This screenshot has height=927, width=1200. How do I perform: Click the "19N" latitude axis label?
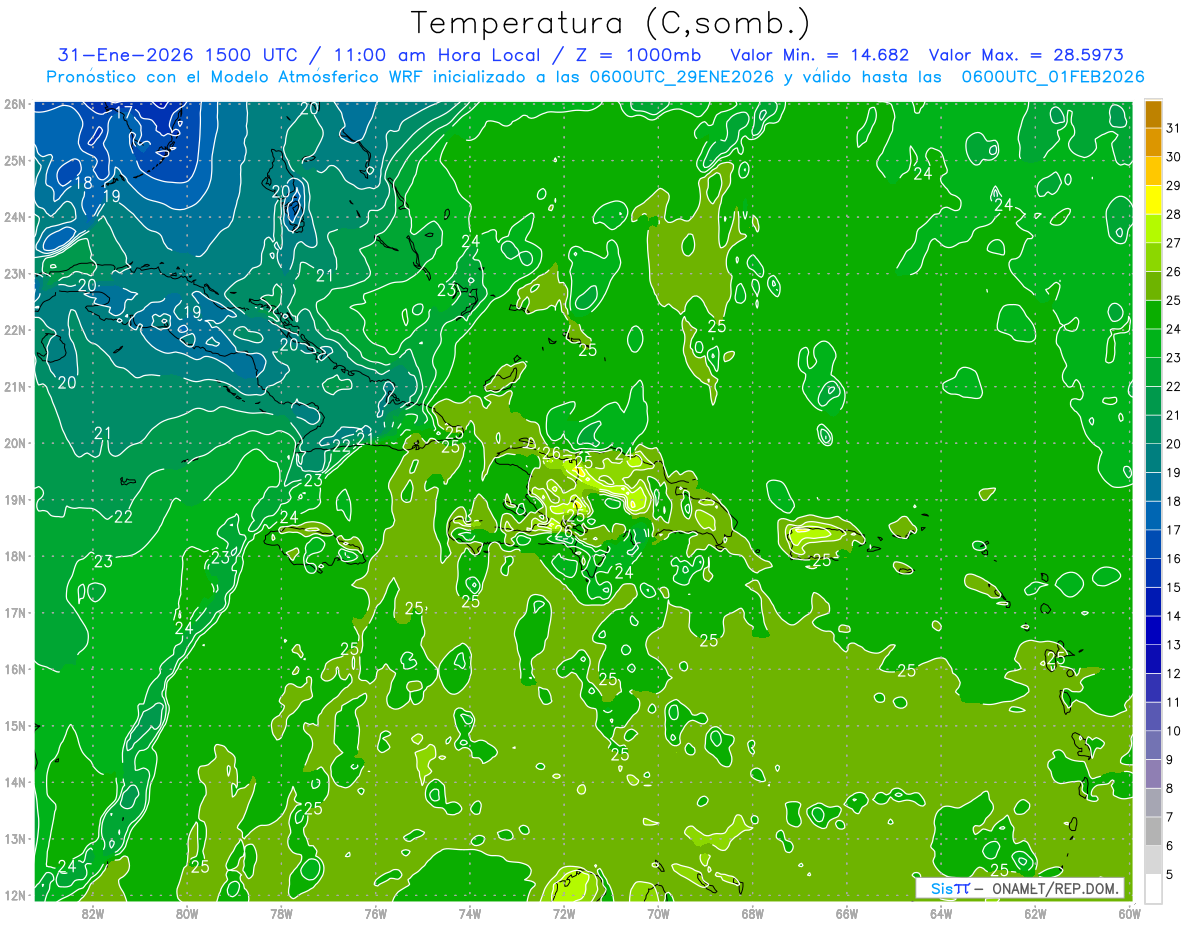[14, 499]
